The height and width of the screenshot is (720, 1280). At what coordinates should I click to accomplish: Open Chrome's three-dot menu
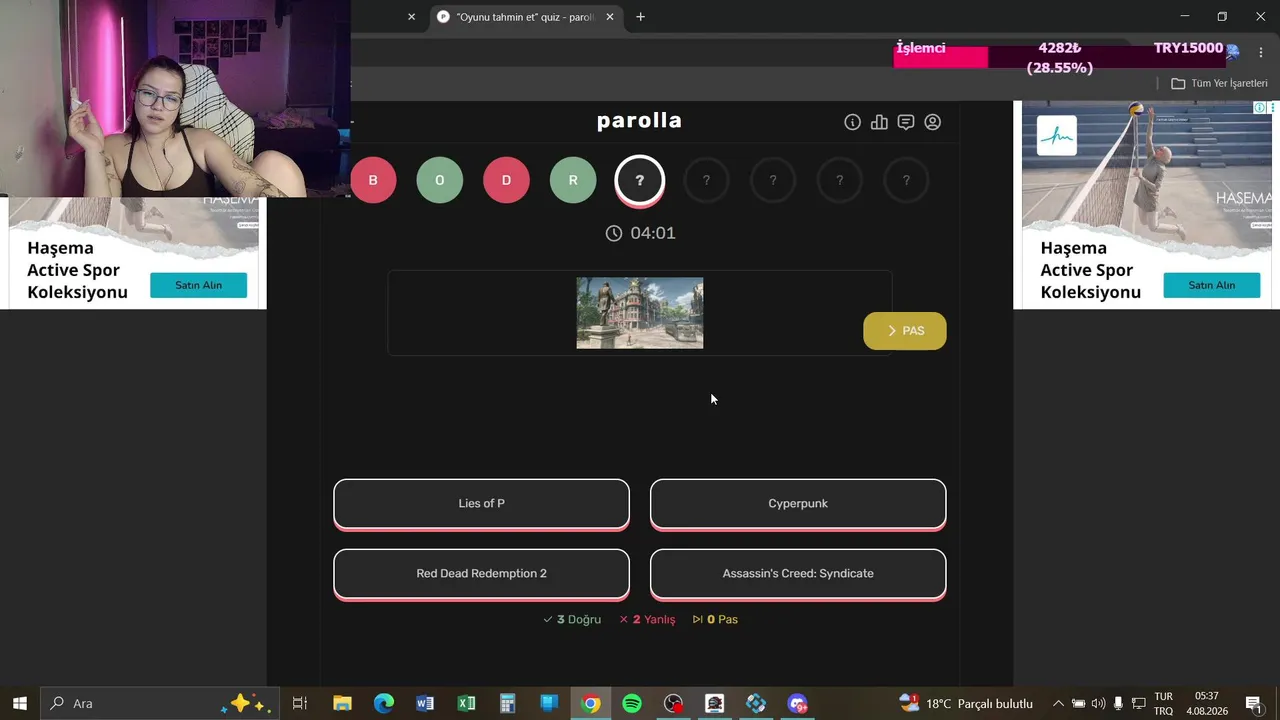1260,53
